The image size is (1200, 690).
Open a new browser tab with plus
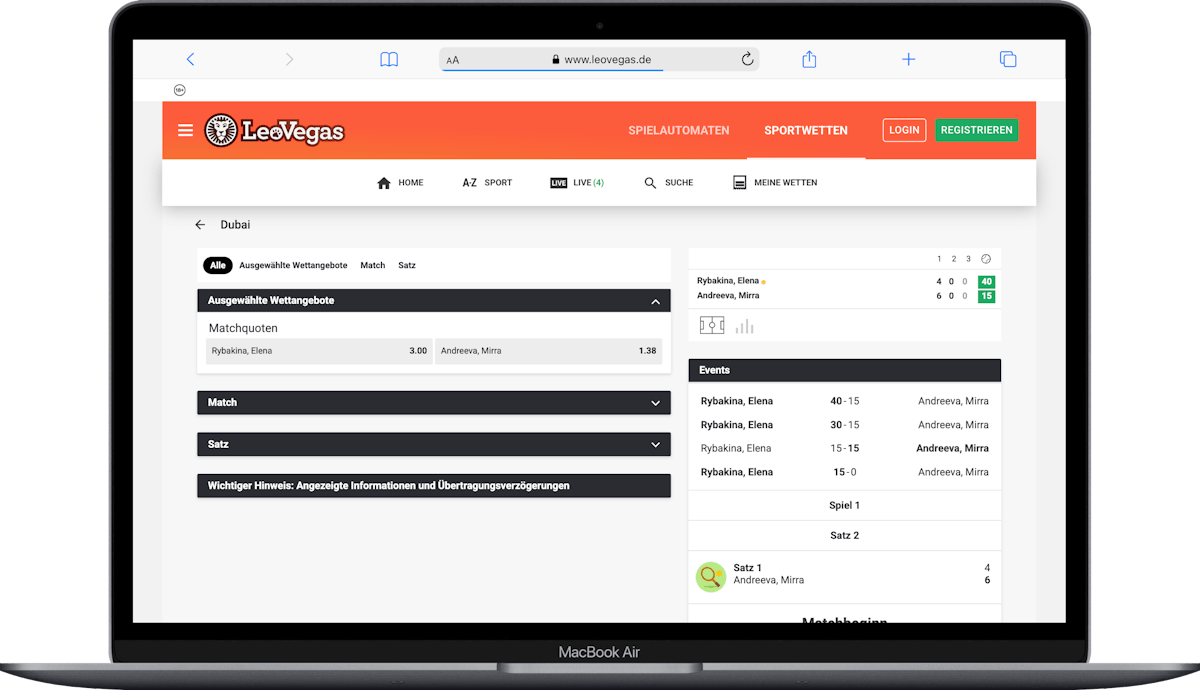click(908, 60)
